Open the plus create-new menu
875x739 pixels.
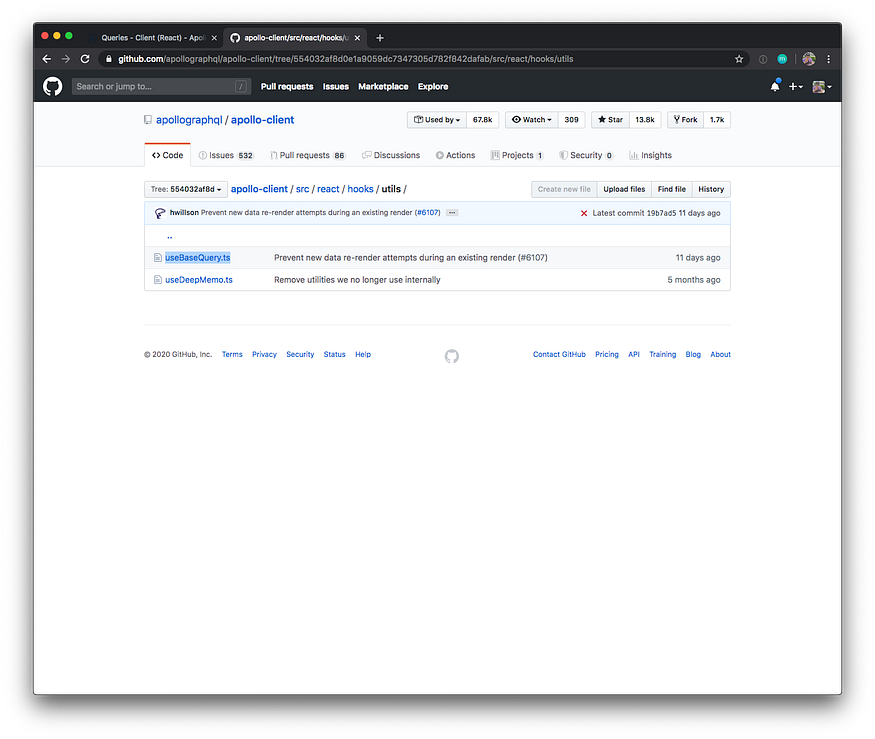[x=795, y=87]
